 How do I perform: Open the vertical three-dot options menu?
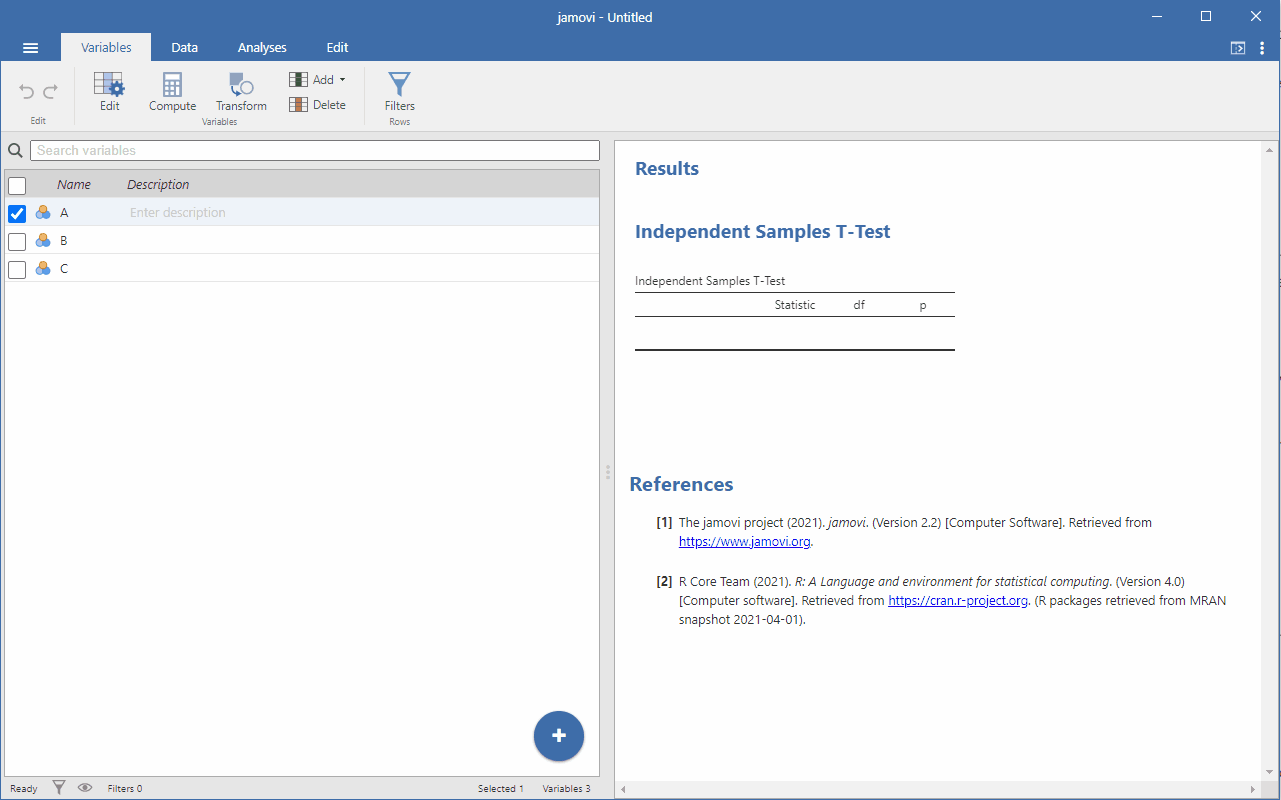click(x=1262, y=48)
